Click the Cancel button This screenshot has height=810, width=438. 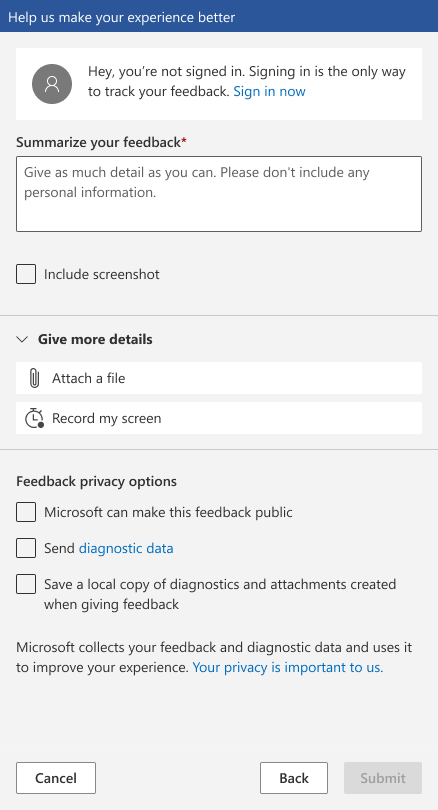(56, 778)
